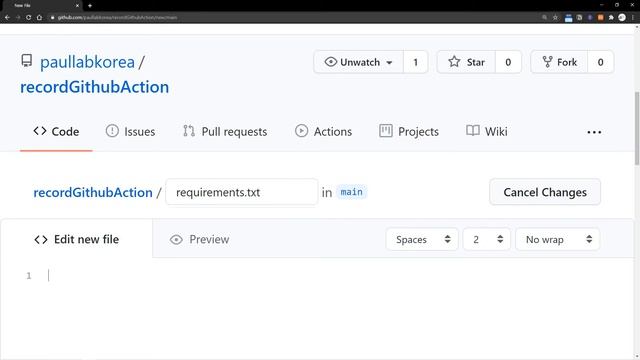The height and width of the screenshot is (360, 640).
Task: Click the browser back arrow
Action: tap(7, 18)
